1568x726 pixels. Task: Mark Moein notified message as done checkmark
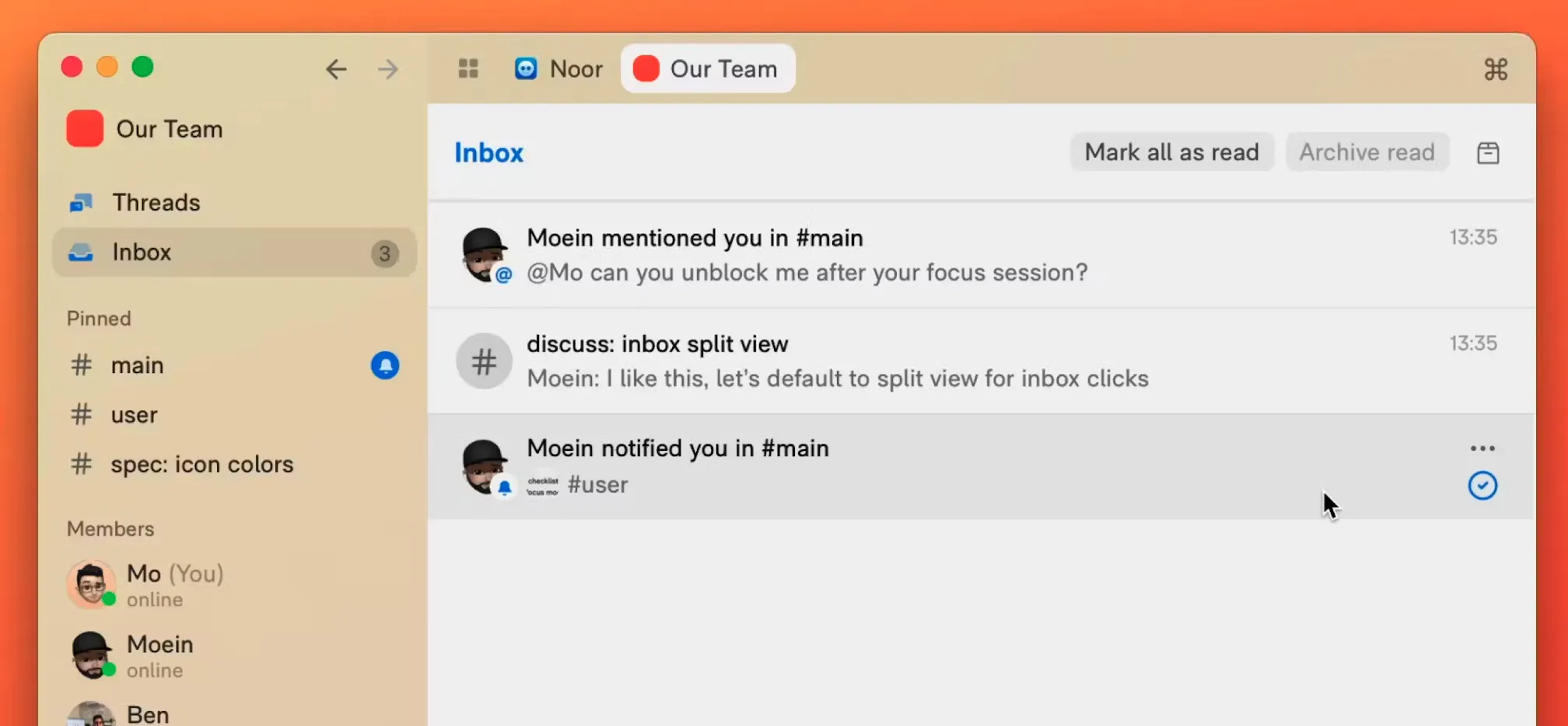pyautogui.click(x=1482, y=486)
